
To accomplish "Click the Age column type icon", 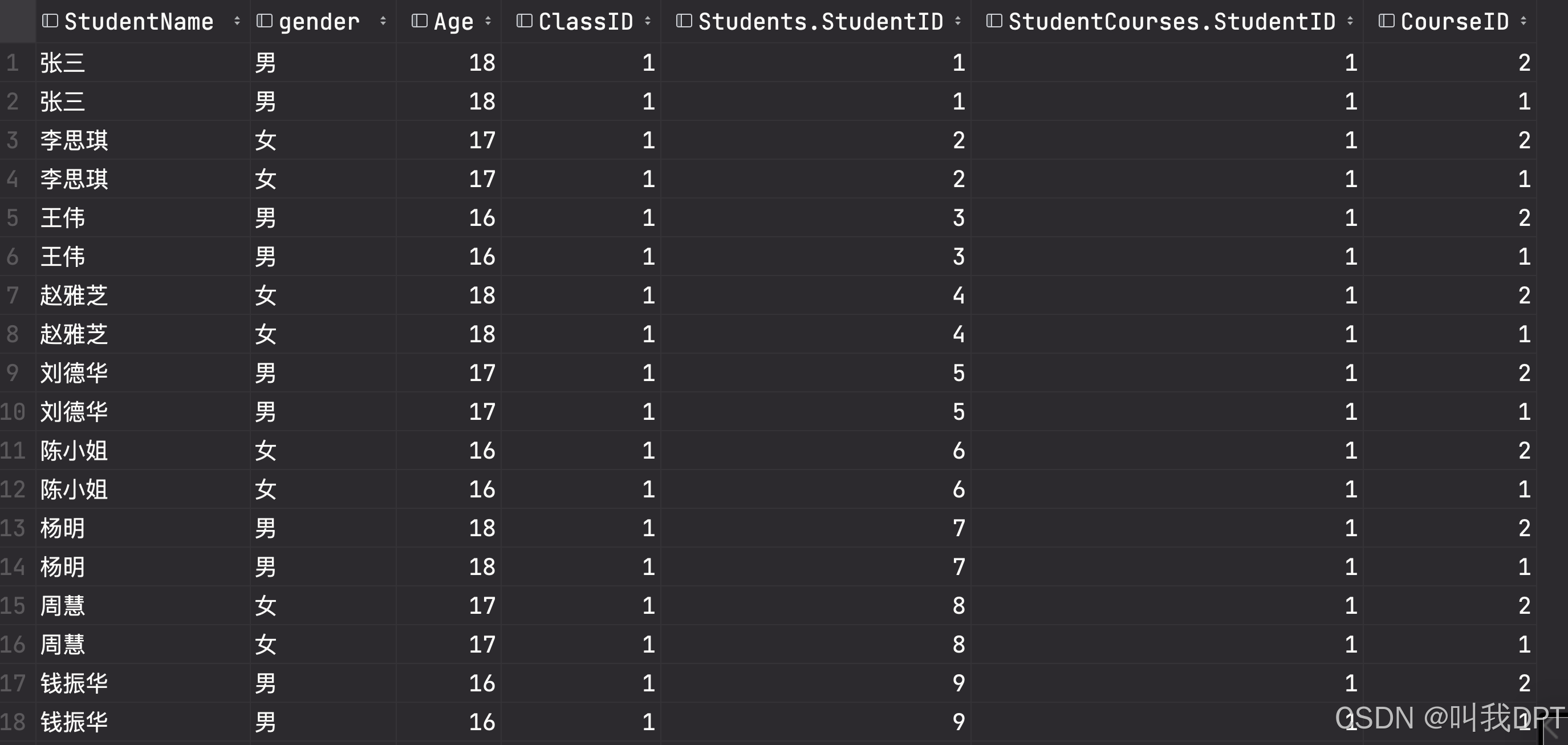I will click(420, 21).
